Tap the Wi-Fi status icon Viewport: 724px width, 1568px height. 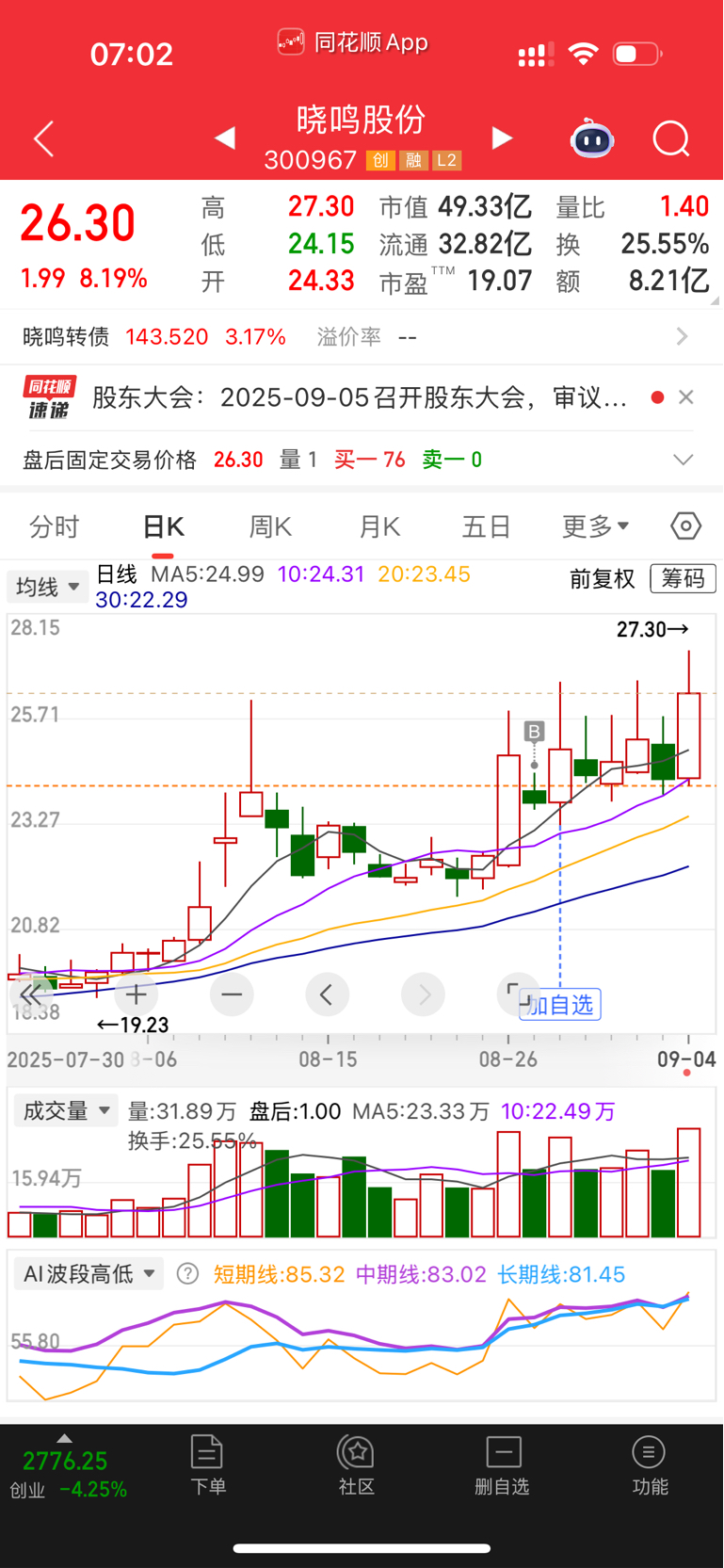[584, 54]
